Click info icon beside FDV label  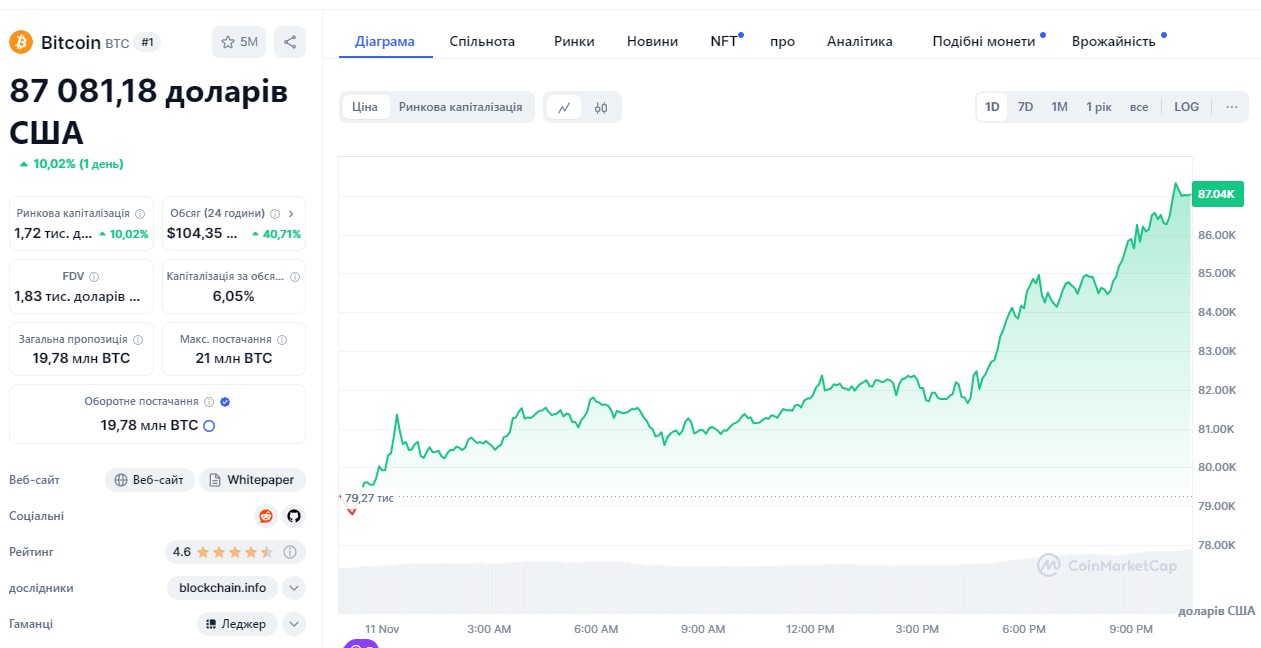click(x=94, y=277)
